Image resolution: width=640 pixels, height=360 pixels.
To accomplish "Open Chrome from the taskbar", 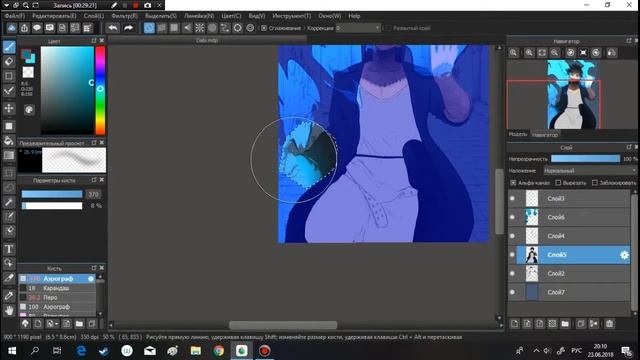I will coord(218,351).
